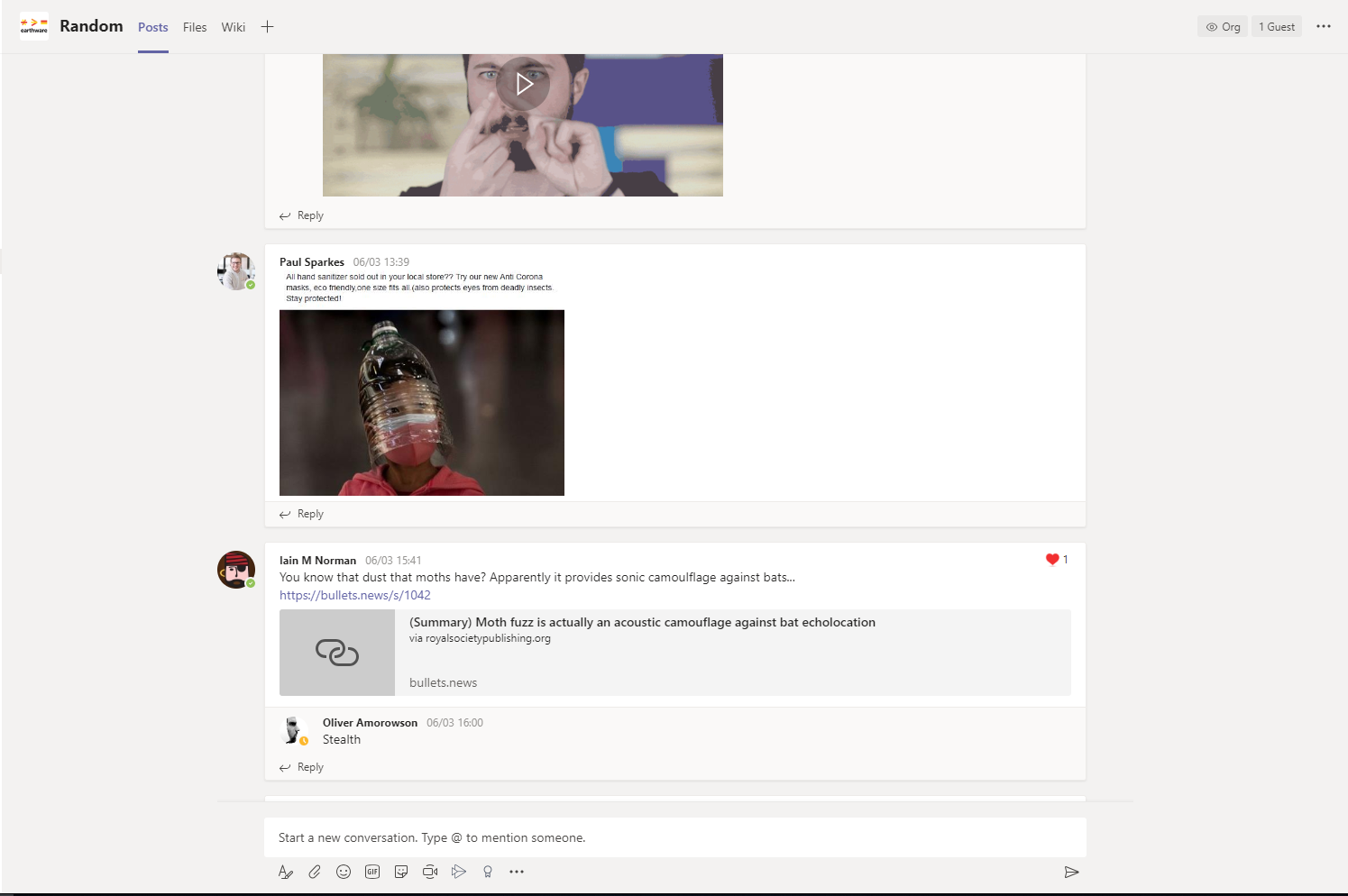
Task: Click the 06/03 13:39 timestamp
Action: (x=381, y=262)
